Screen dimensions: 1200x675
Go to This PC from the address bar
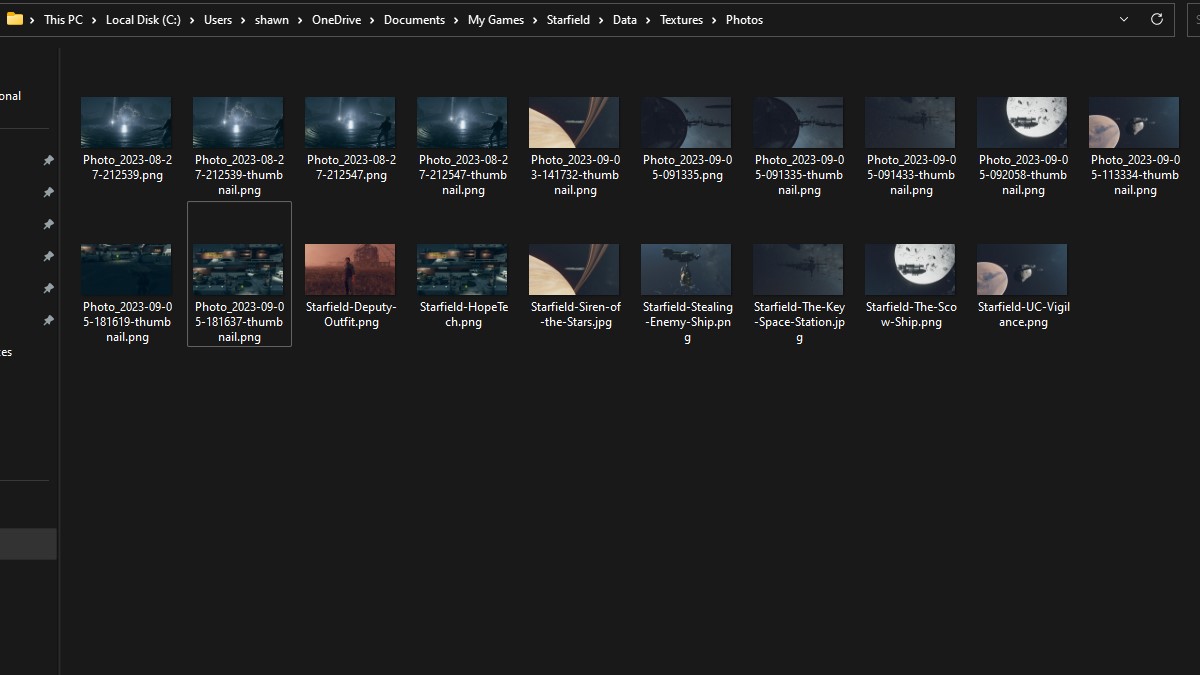(64, 19)
